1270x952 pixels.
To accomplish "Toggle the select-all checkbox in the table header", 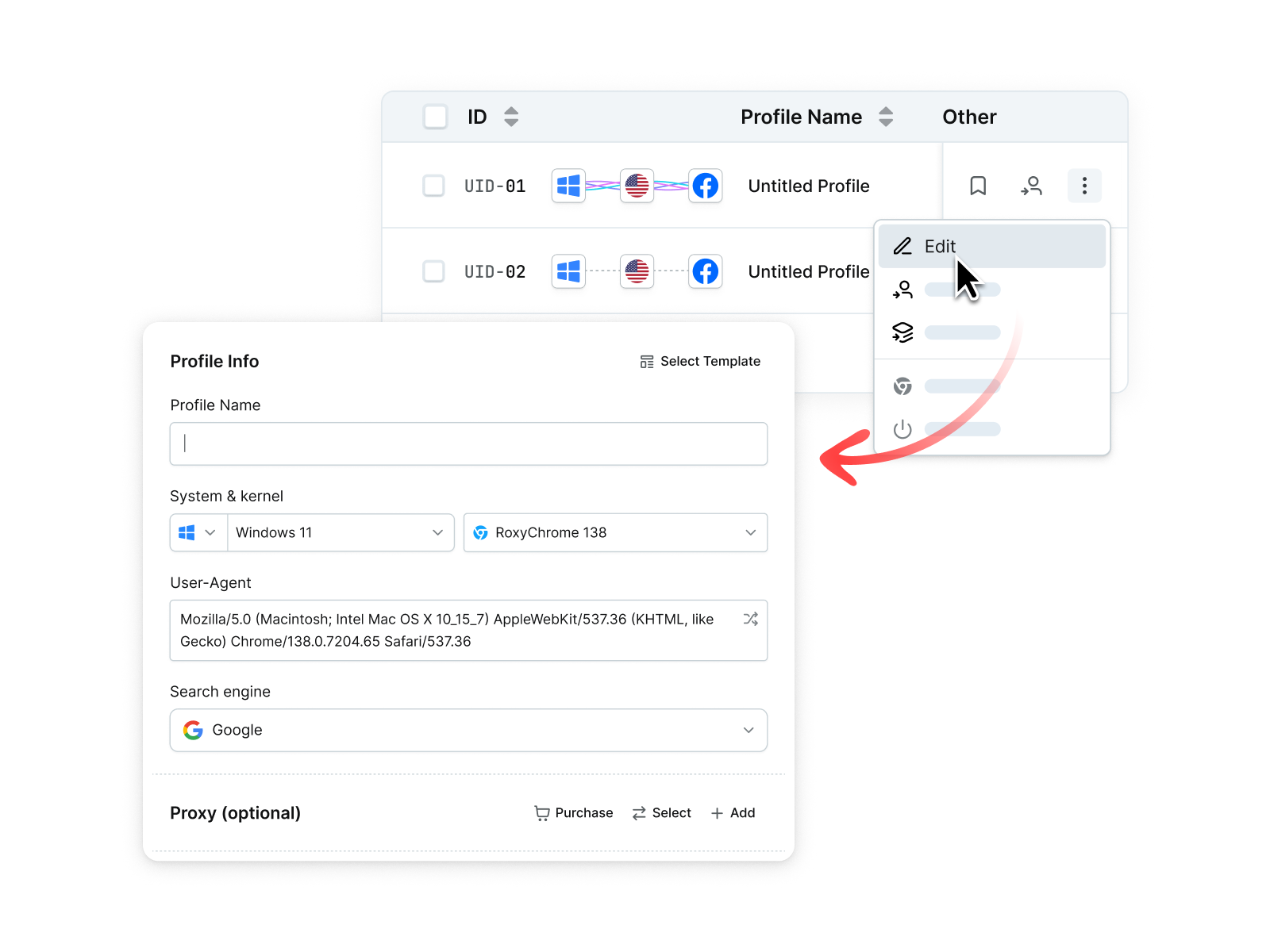I will [435, 116].
